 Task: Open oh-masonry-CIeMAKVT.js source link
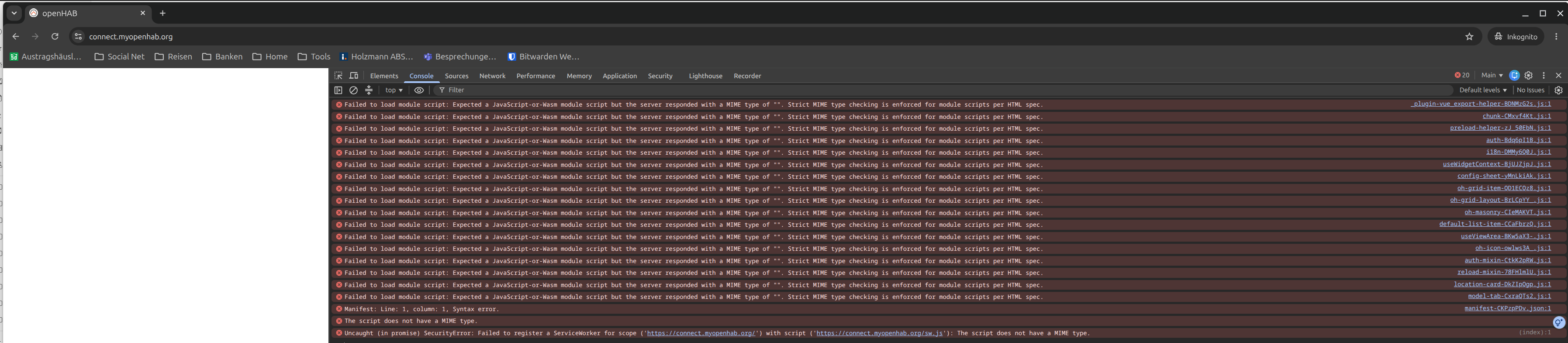click(1508, 213)
